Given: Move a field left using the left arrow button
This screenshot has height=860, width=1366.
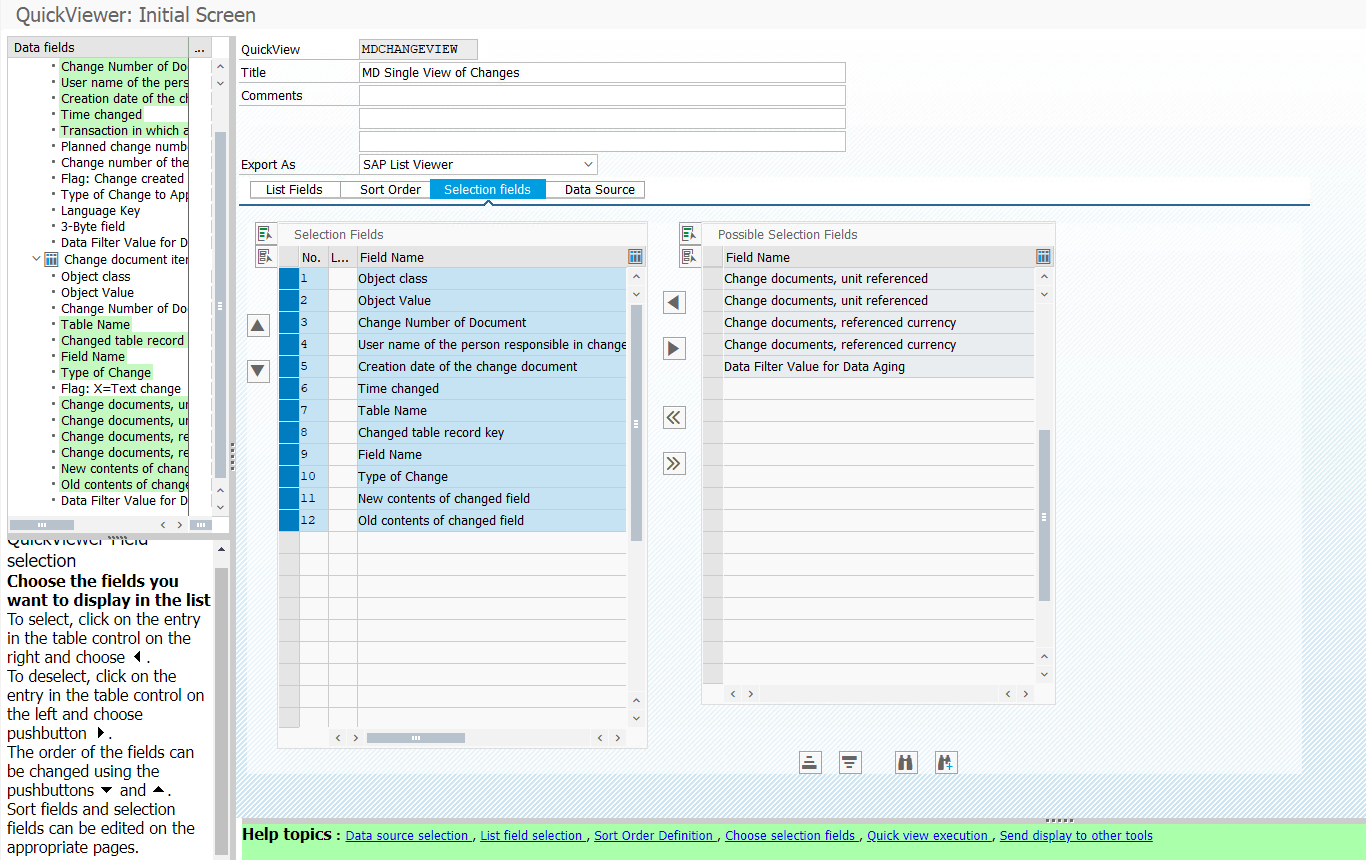Looking at the screenshot, I should pos(674,302).
